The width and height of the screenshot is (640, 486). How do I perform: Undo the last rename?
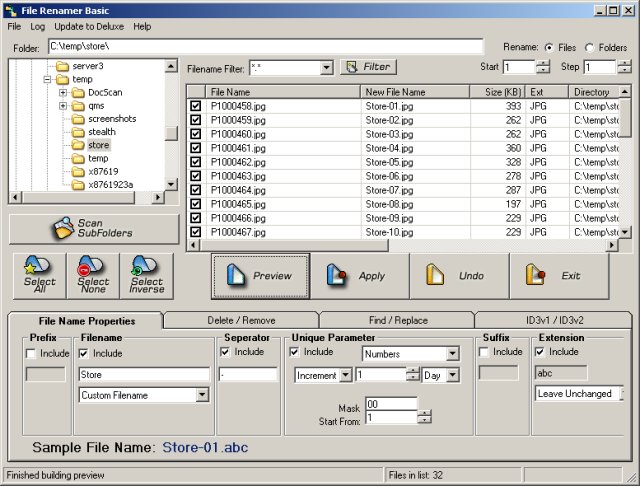point(460,276)
